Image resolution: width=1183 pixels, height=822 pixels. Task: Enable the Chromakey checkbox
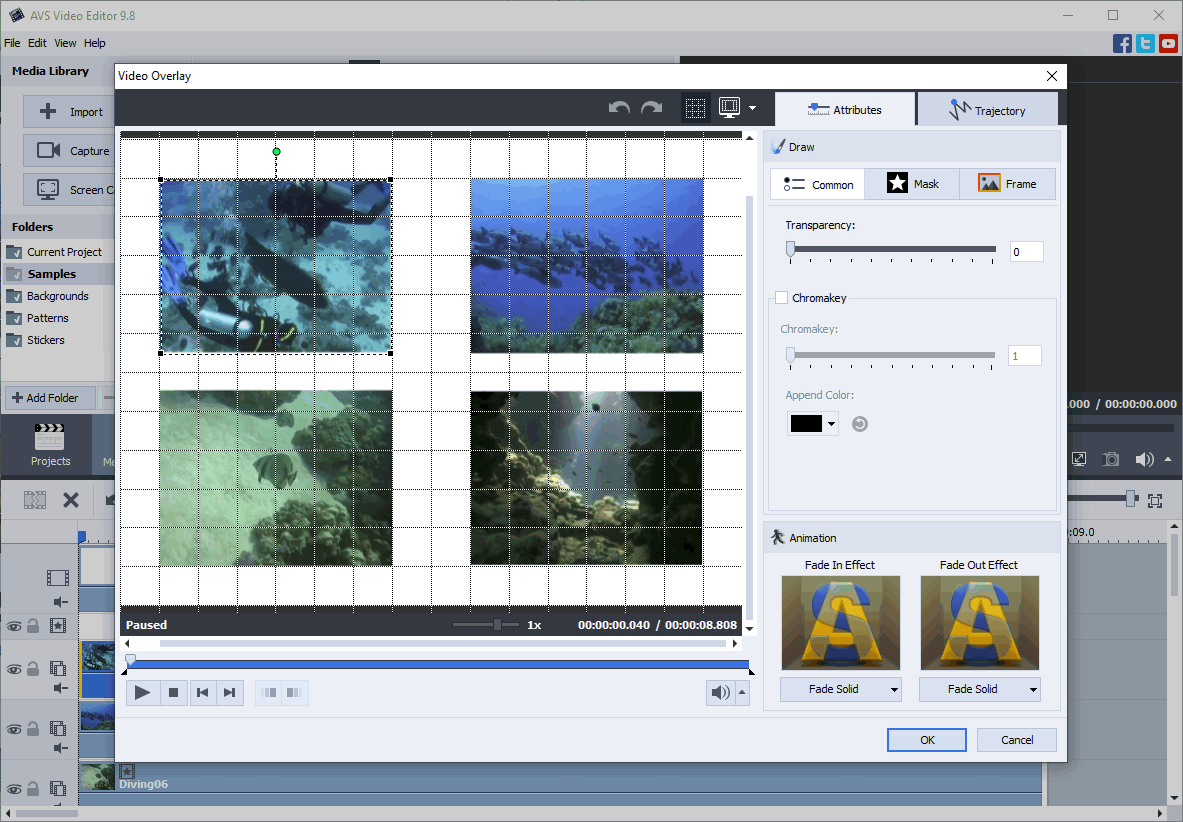point(782,298)
